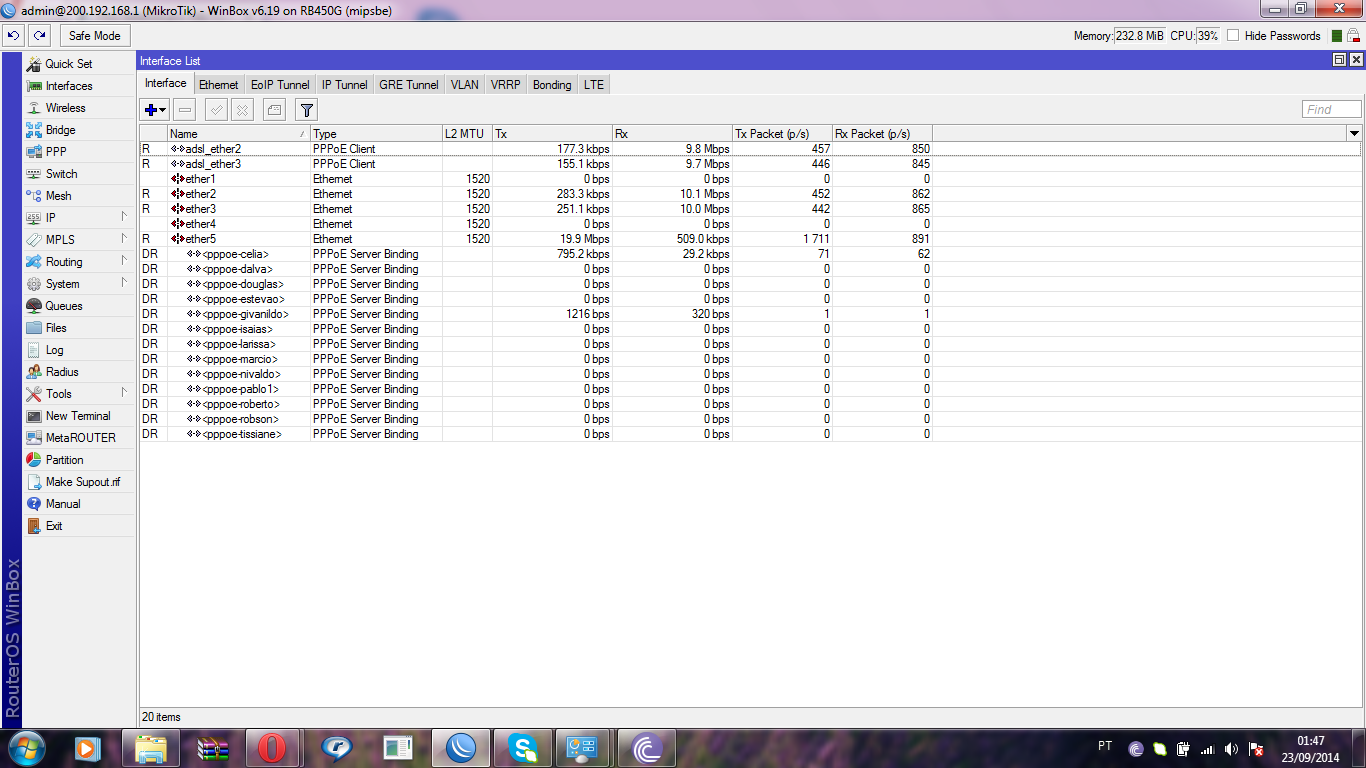
Task: Click the X Disable button
Action: coord(242,110)
